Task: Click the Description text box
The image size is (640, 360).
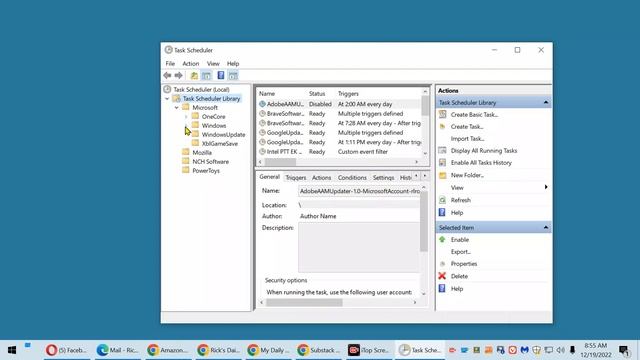Action: click(358, 247)
